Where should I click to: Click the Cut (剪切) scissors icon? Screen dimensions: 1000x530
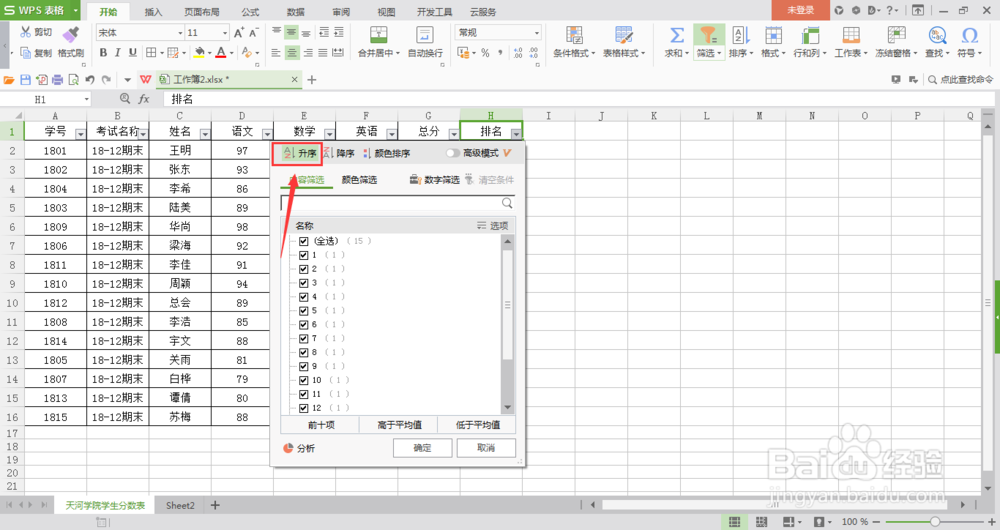click(26, 32)
